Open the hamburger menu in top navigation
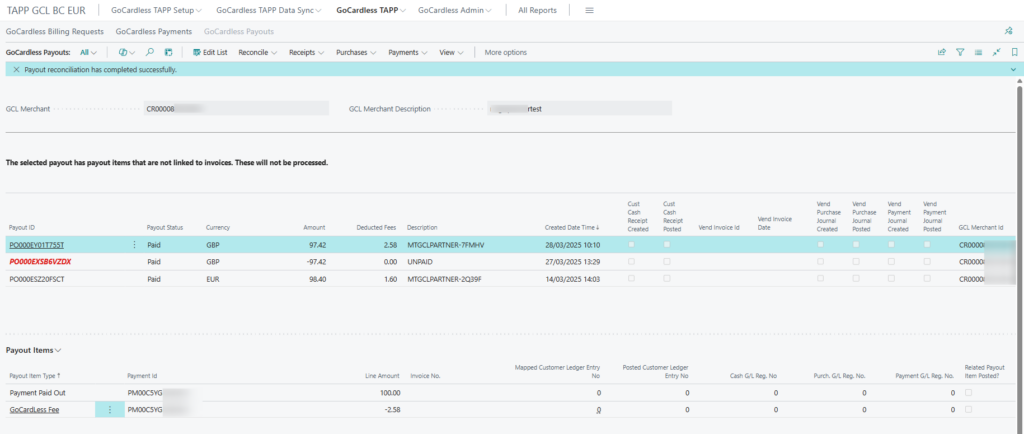Image resolution: width=1024 pixels, height=434 pixels. click(x=589, y=10)
